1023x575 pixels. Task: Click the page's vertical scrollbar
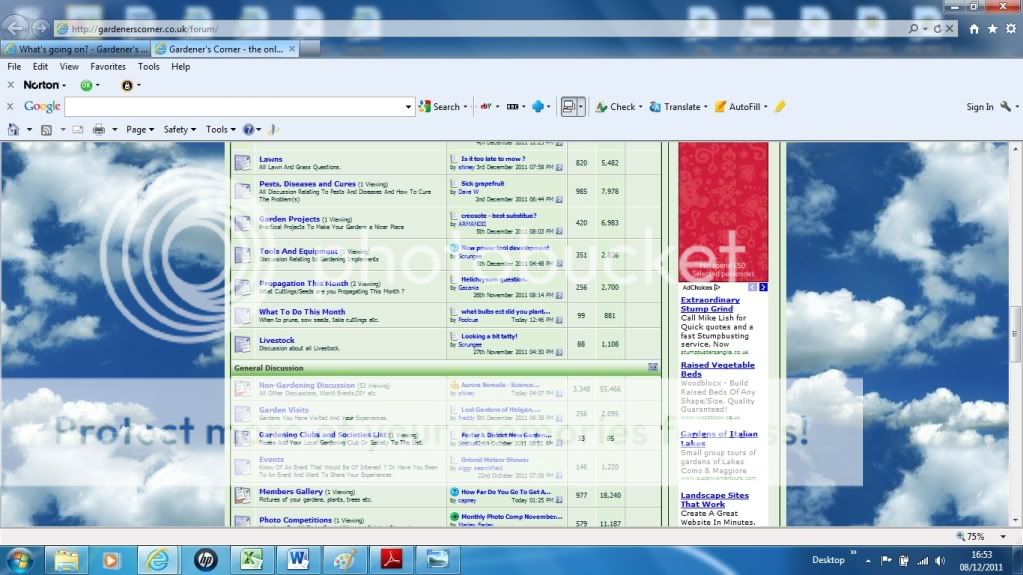point(1016,330)
